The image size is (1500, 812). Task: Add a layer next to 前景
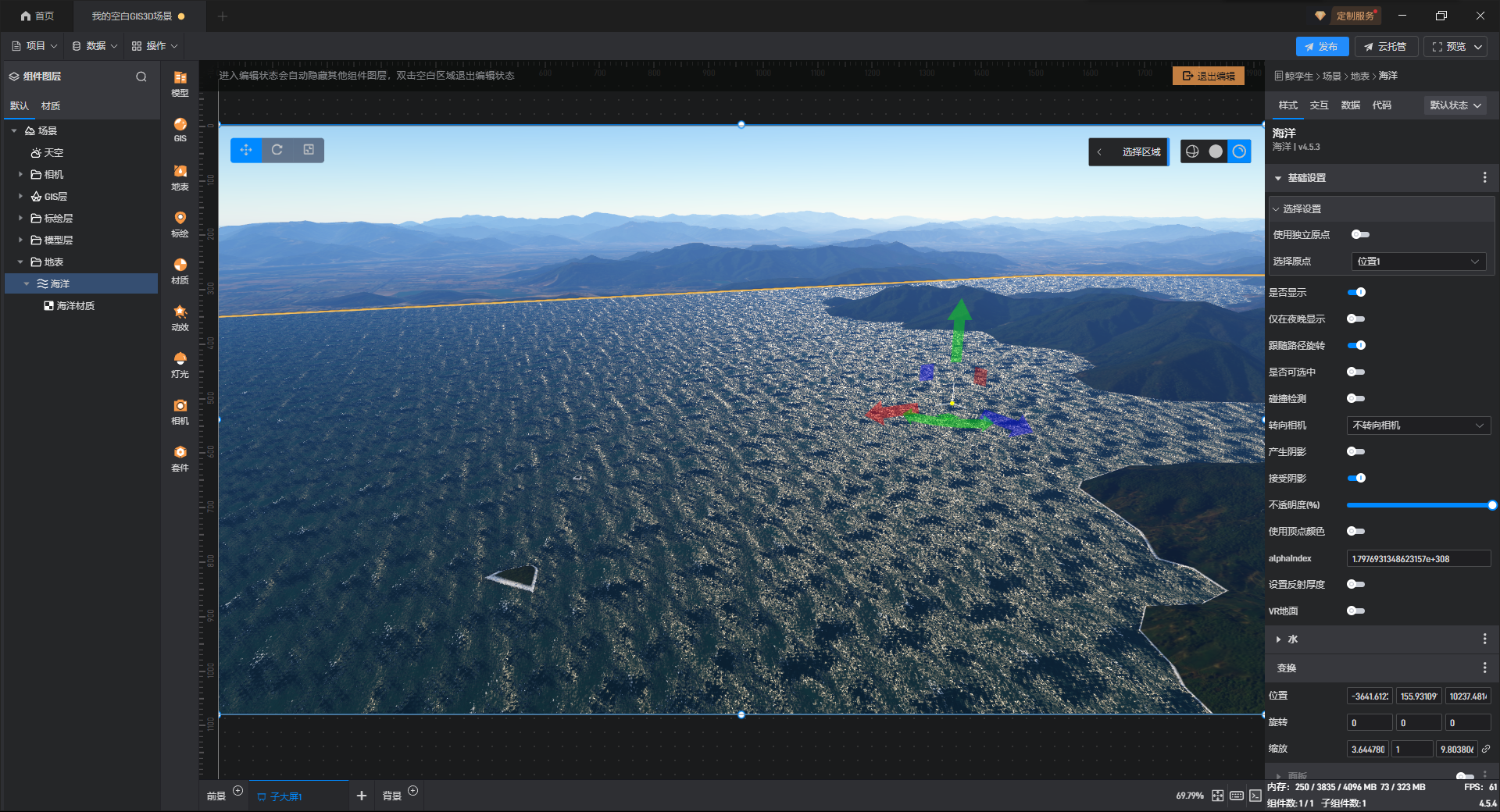238,791
